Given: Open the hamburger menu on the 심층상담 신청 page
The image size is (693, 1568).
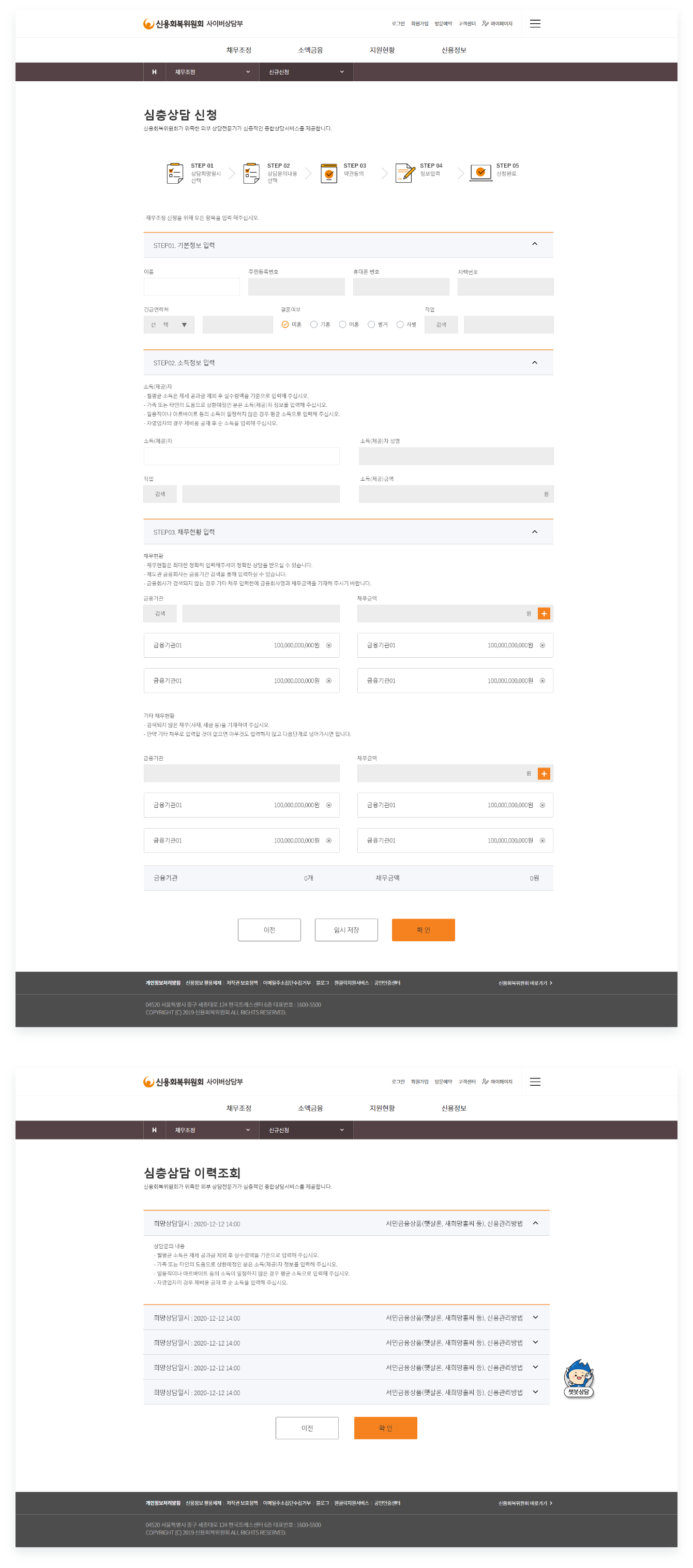Looking at the screenshot, I should (535, 24).
